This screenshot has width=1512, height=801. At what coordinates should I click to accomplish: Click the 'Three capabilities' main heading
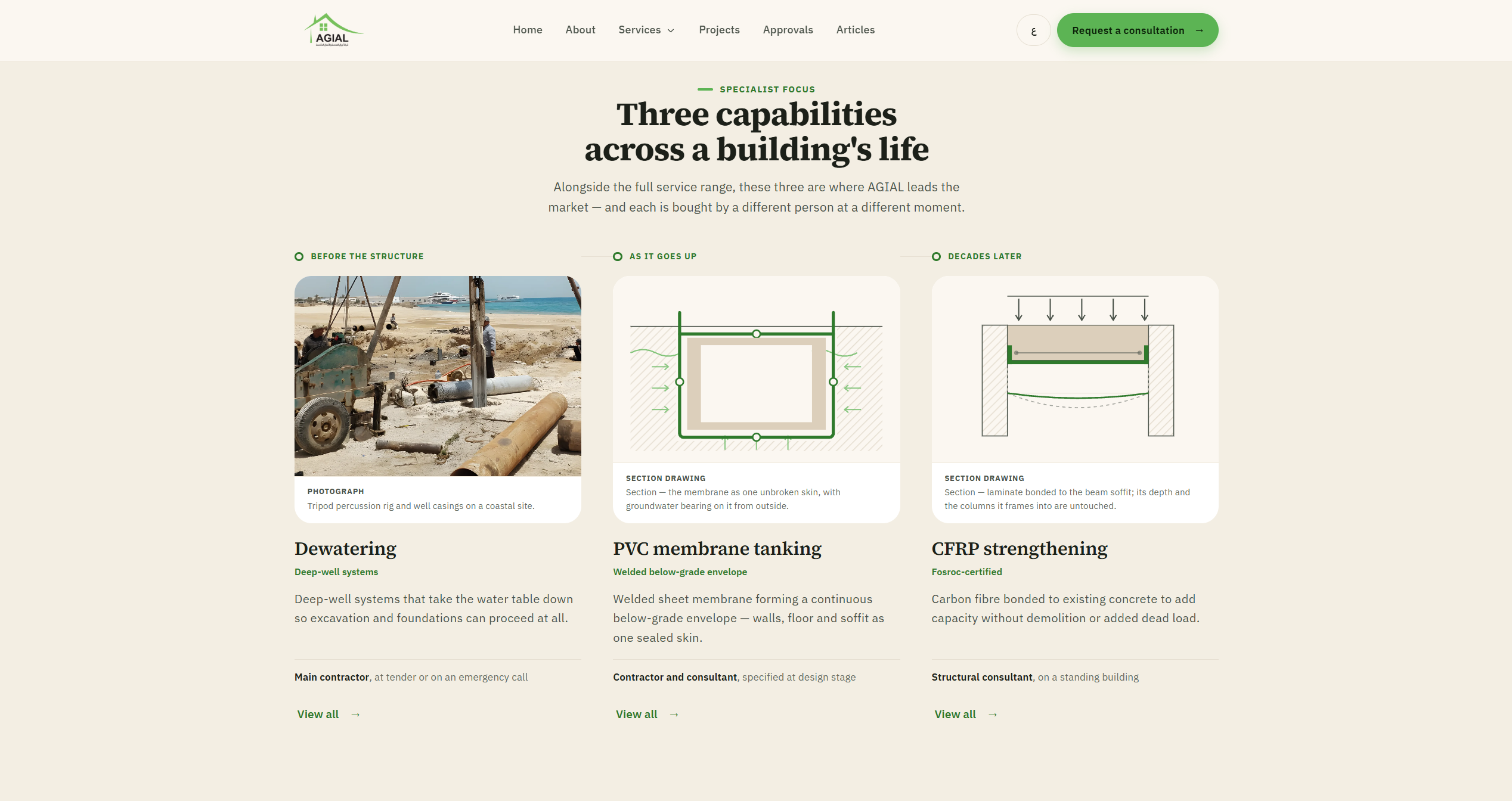pyautogui.click(x=756, y=131)
